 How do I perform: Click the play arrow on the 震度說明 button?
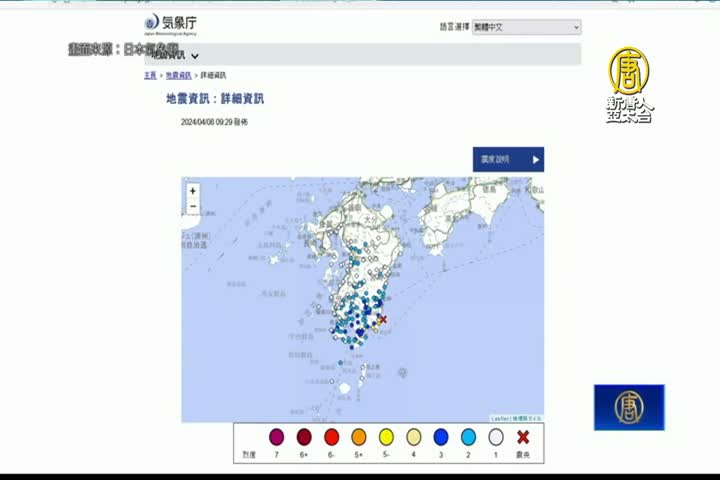pos(535,159)
